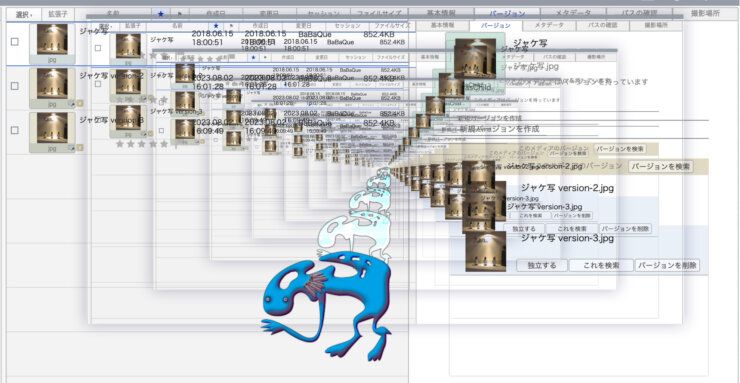740x383 pixels.
Task: Click the largest 独立する button
Action: (x=541, y=265)
